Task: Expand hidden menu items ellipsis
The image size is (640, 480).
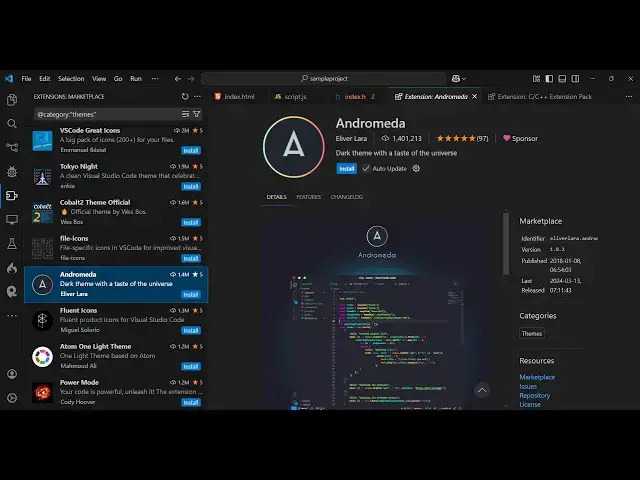Action: pyautogui.click(x=155, y=78)
